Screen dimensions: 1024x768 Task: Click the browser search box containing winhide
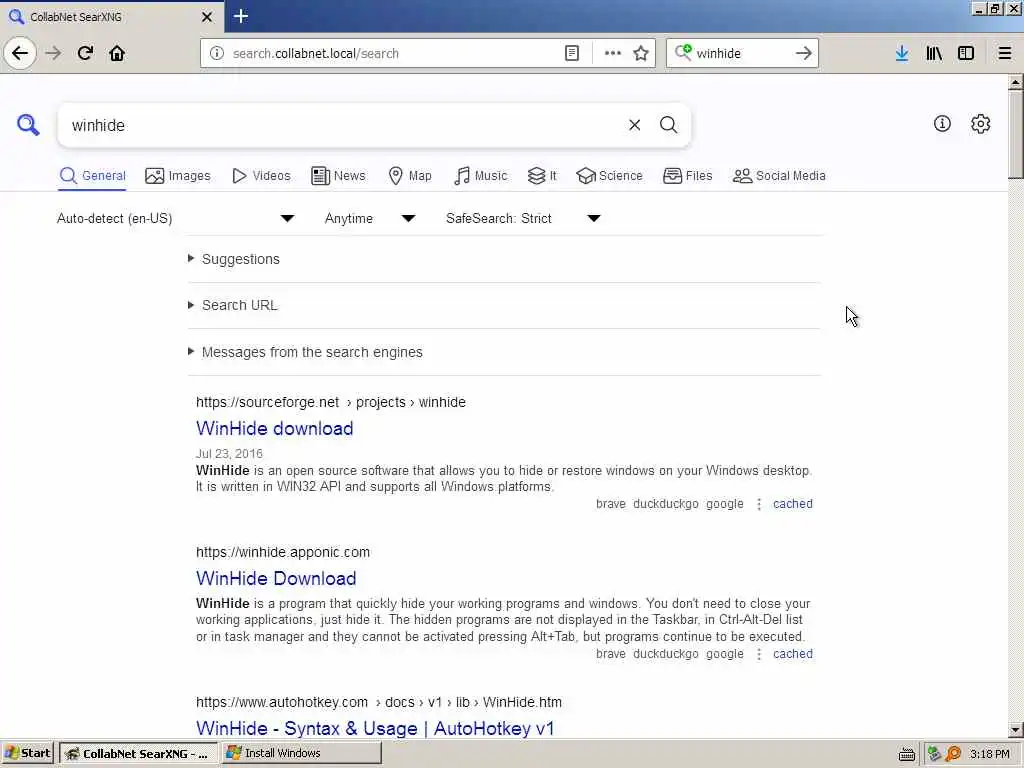(741, 53)
